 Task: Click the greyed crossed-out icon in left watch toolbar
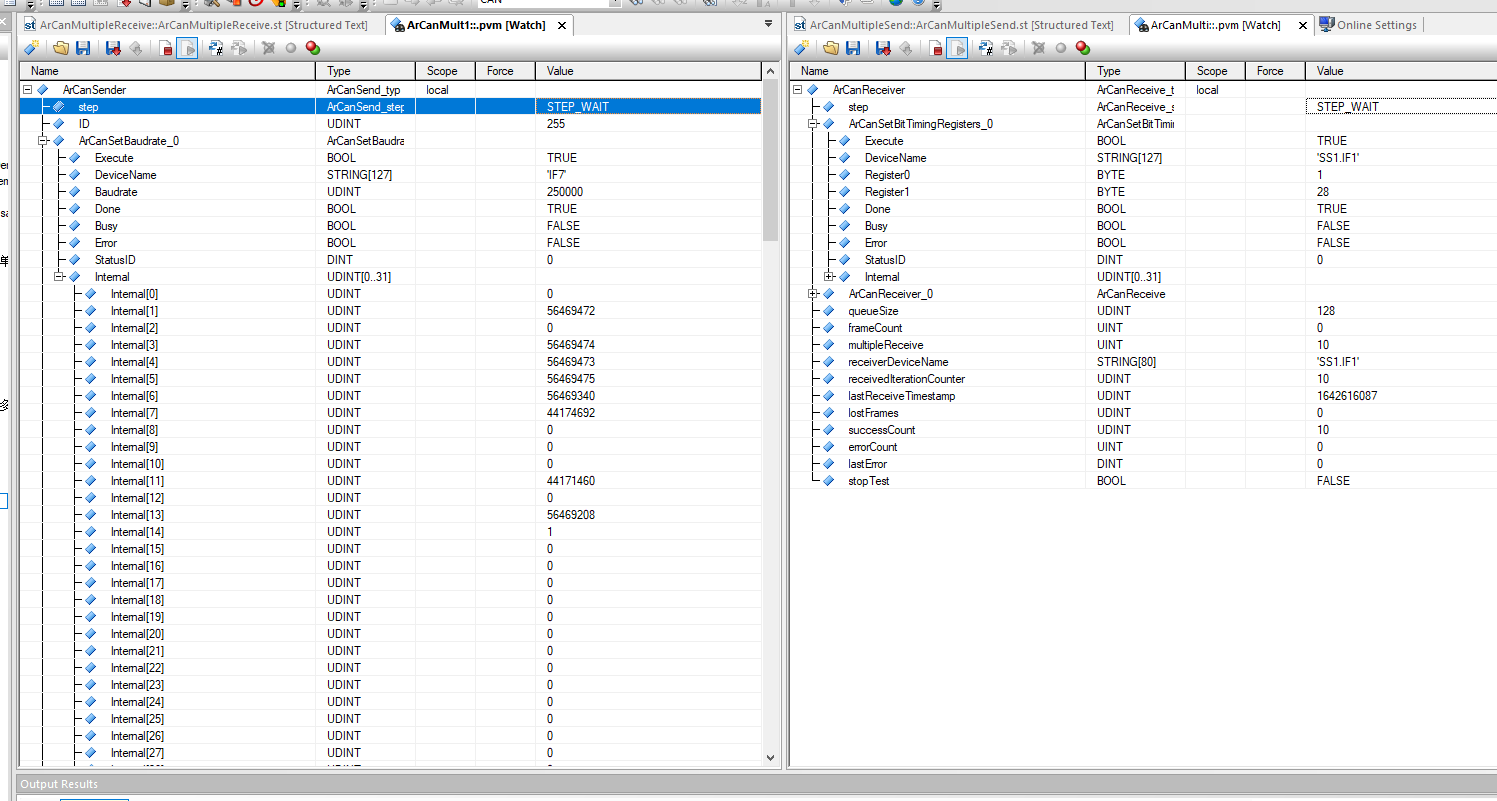(268, 47)
